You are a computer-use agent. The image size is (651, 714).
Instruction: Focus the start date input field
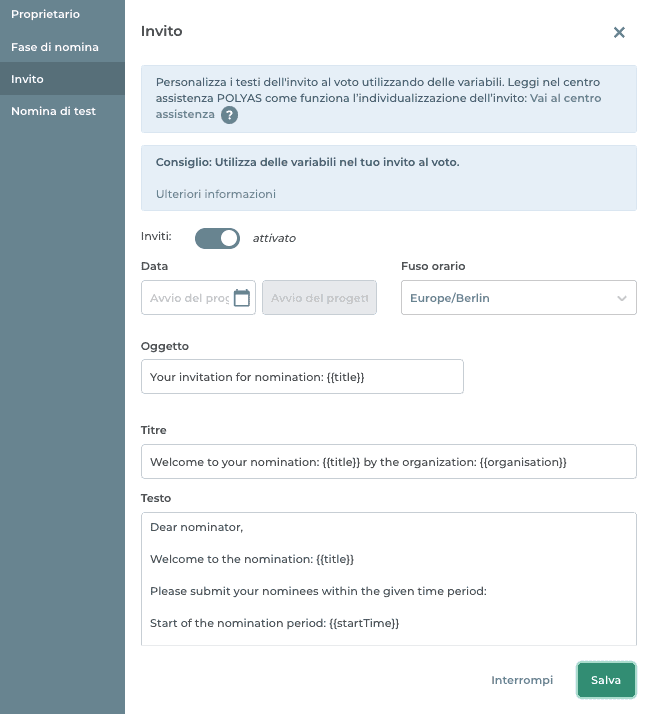[x=188, y=298]
